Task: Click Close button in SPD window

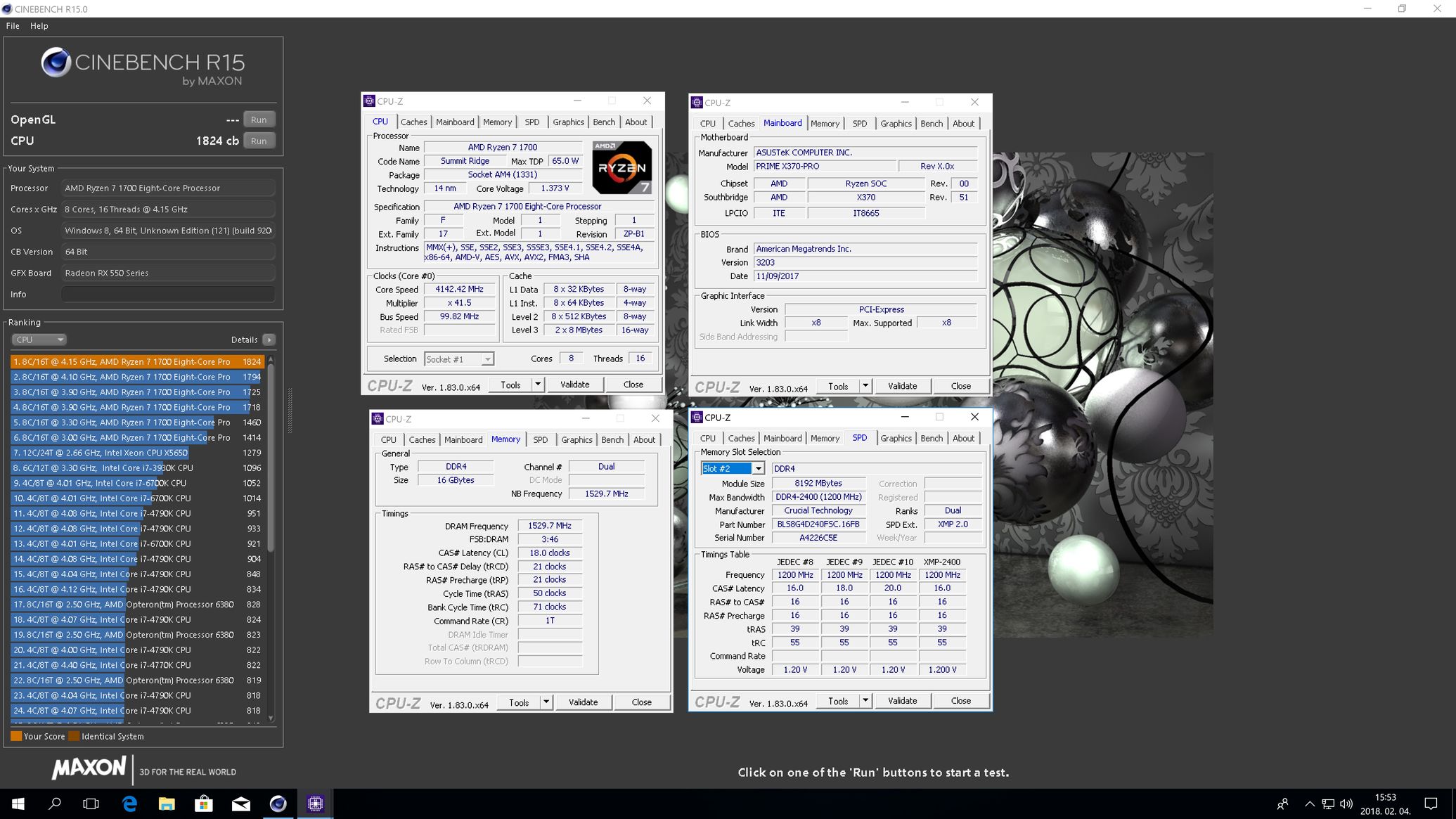Action: 960,701
